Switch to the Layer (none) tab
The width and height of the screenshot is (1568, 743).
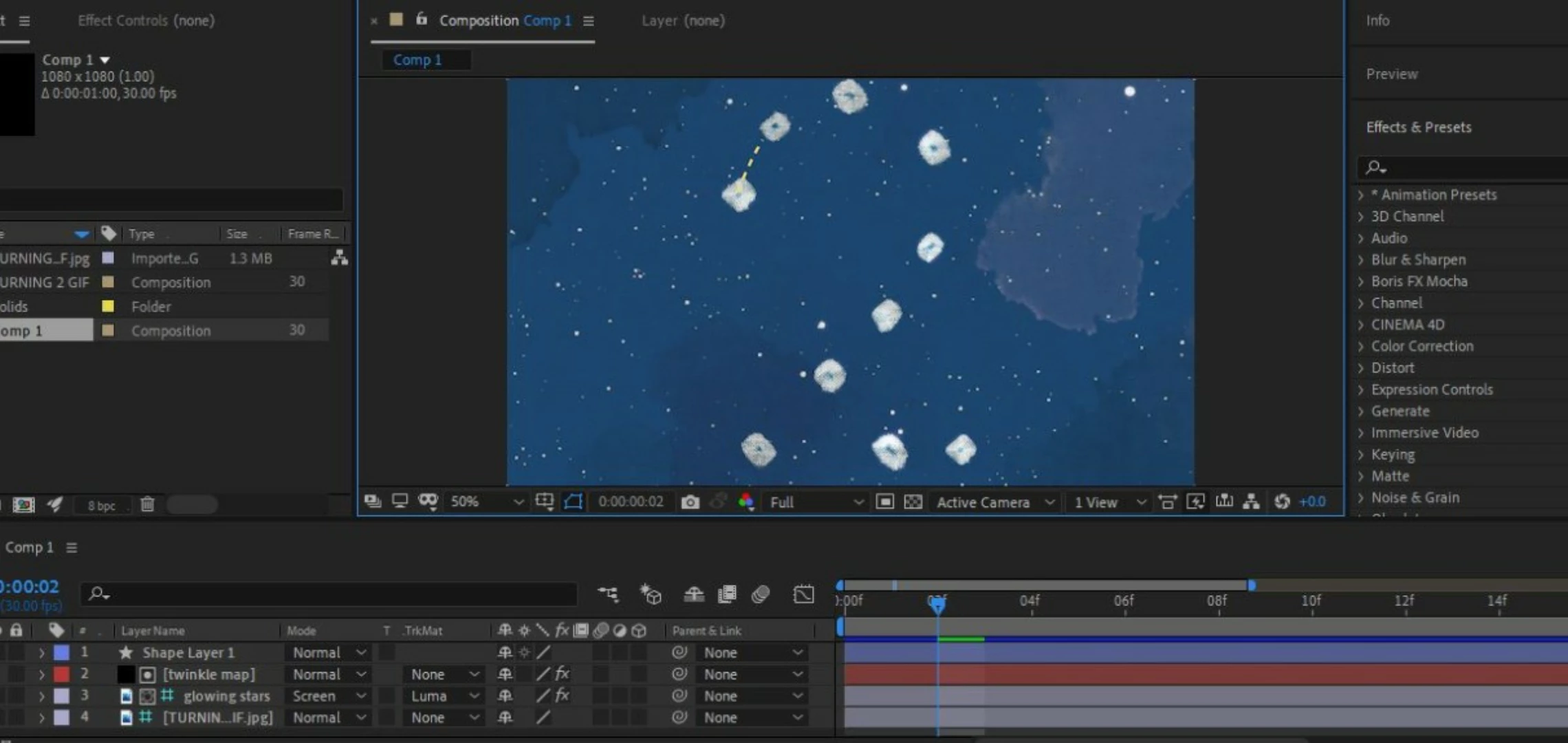(x=683, y=21)
